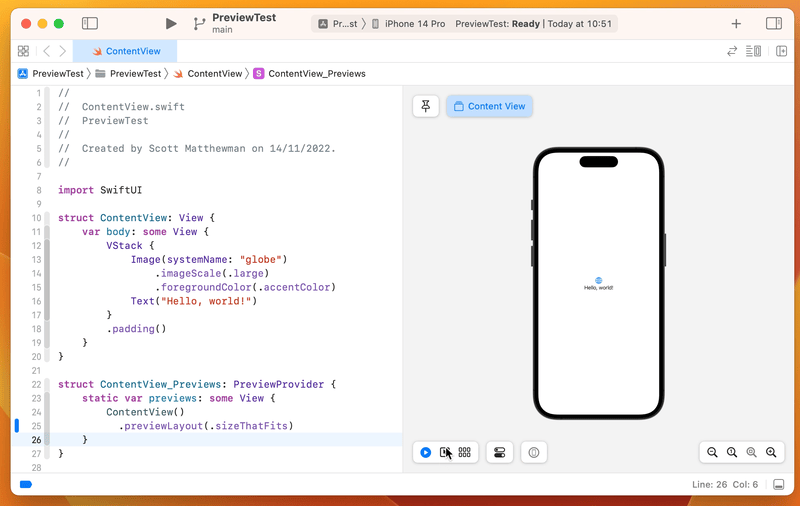Click the blue change marker at line 25
Viewport: 800px width, 506px height.
17,425
